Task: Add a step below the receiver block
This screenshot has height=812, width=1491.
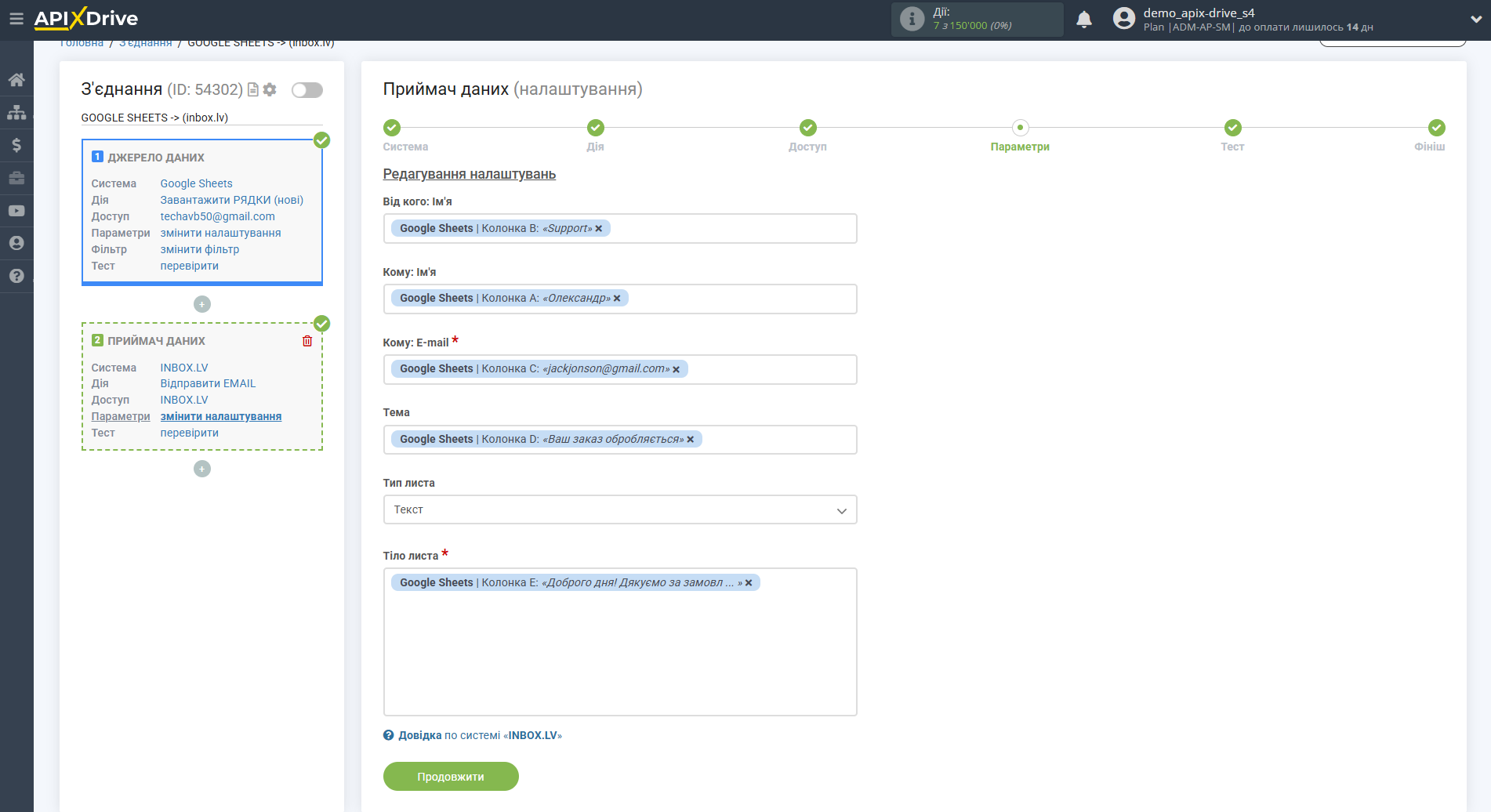Action: click(202, 469)
